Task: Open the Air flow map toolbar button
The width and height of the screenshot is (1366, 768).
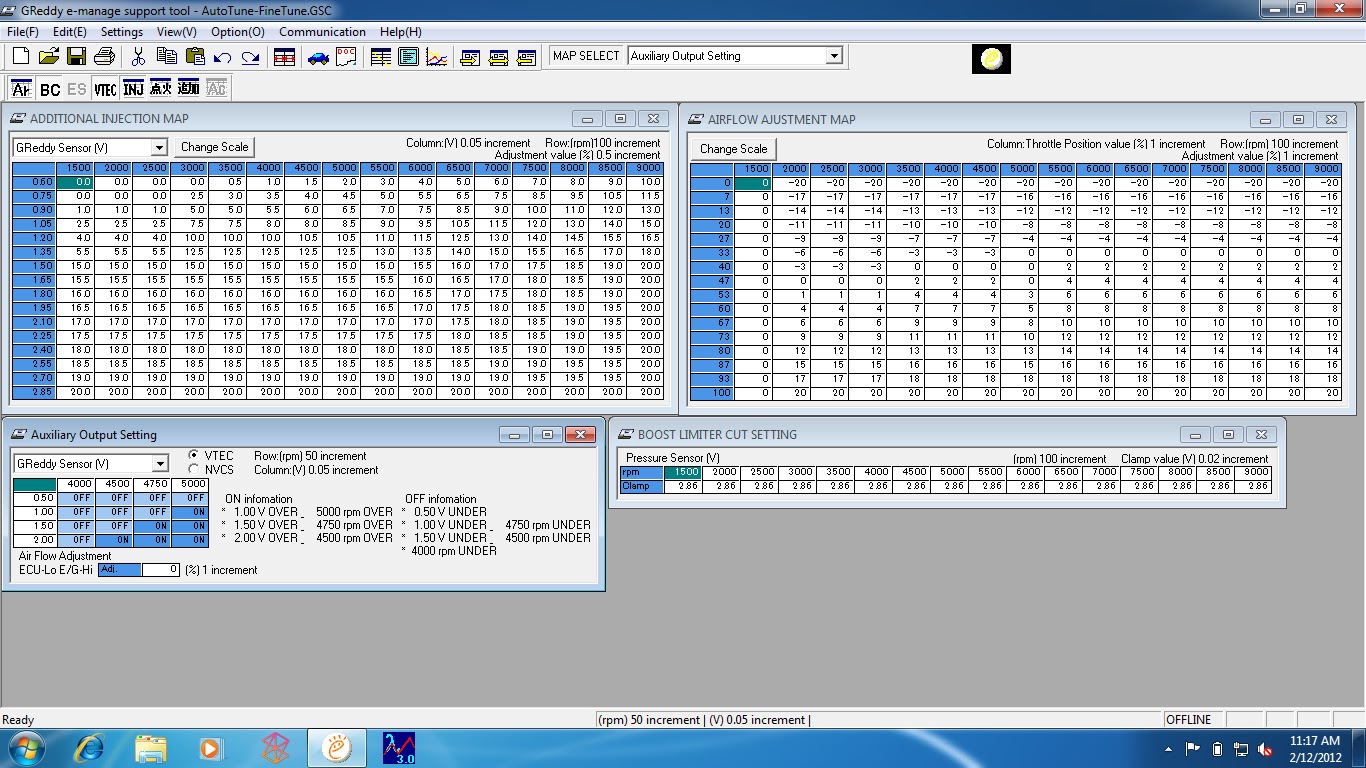Action: tap(22, 89)
